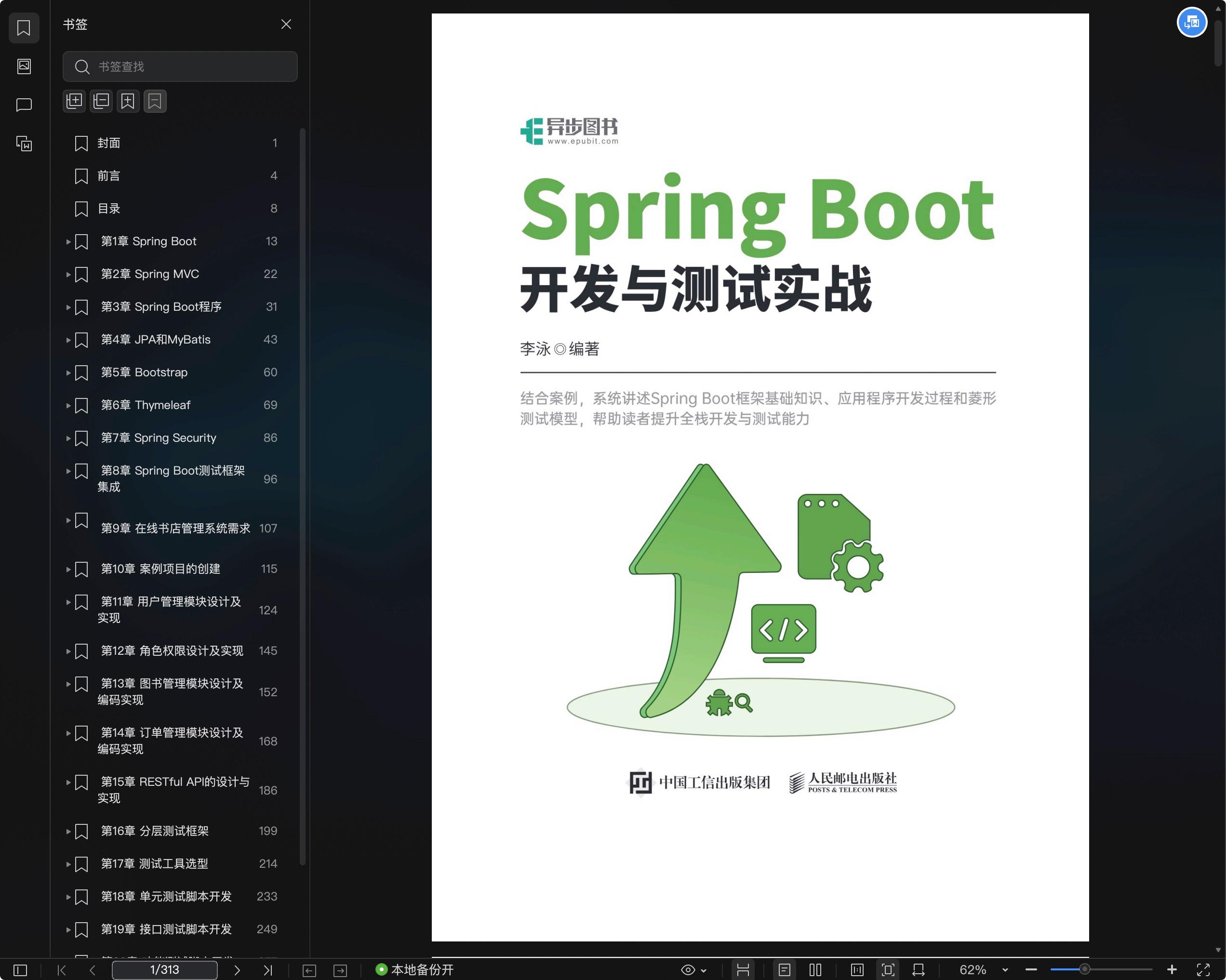Toggle continuous scrolling page icon
This screenshot has height=980, width=1226.
tap(743, 970)
